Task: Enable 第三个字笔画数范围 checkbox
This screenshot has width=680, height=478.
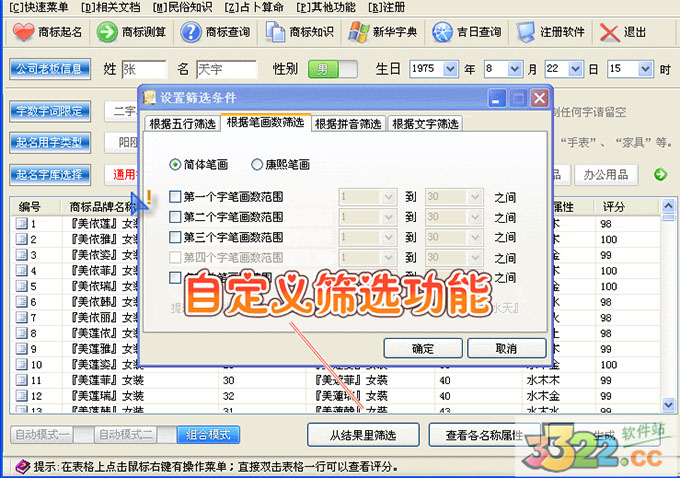Action: [175, 237]
